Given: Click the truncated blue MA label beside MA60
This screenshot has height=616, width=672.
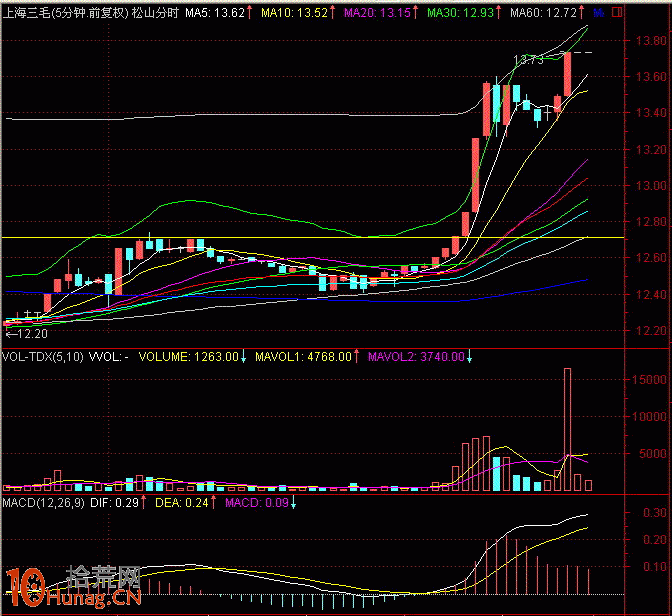Looking at the screenshot, I should (599, 13).
